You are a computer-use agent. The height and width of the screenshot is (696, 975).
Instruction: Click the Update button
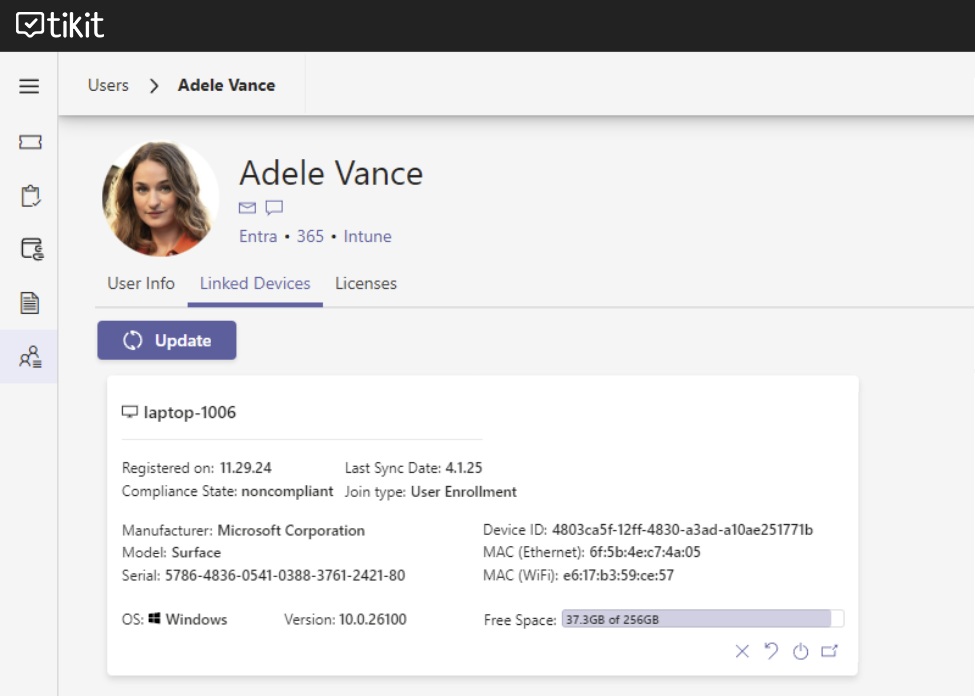click(x=167, y=340)
